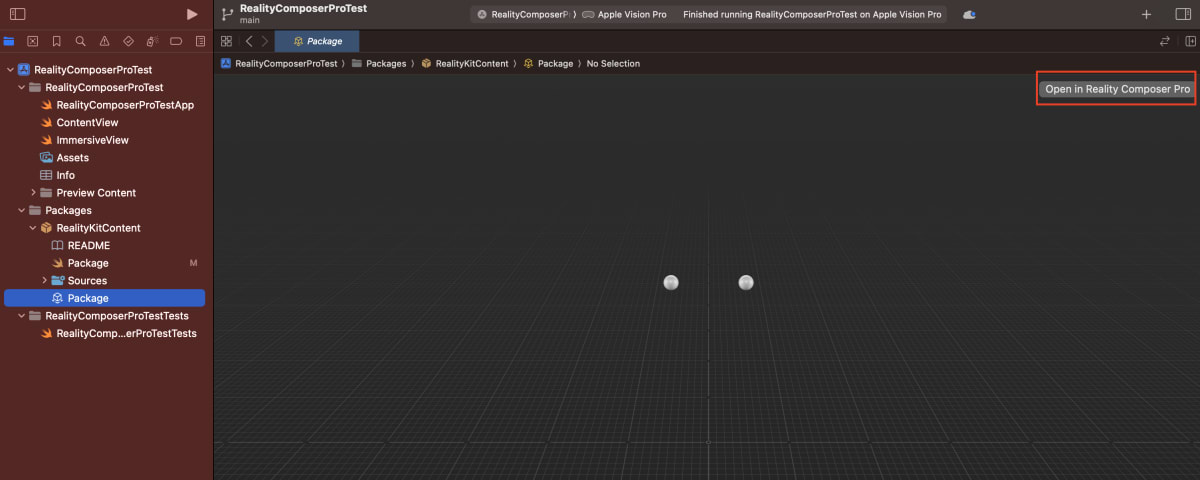
Task: Click the RealityComposerProTest project title
Action: pyautogui.click(x=303, y=8)
